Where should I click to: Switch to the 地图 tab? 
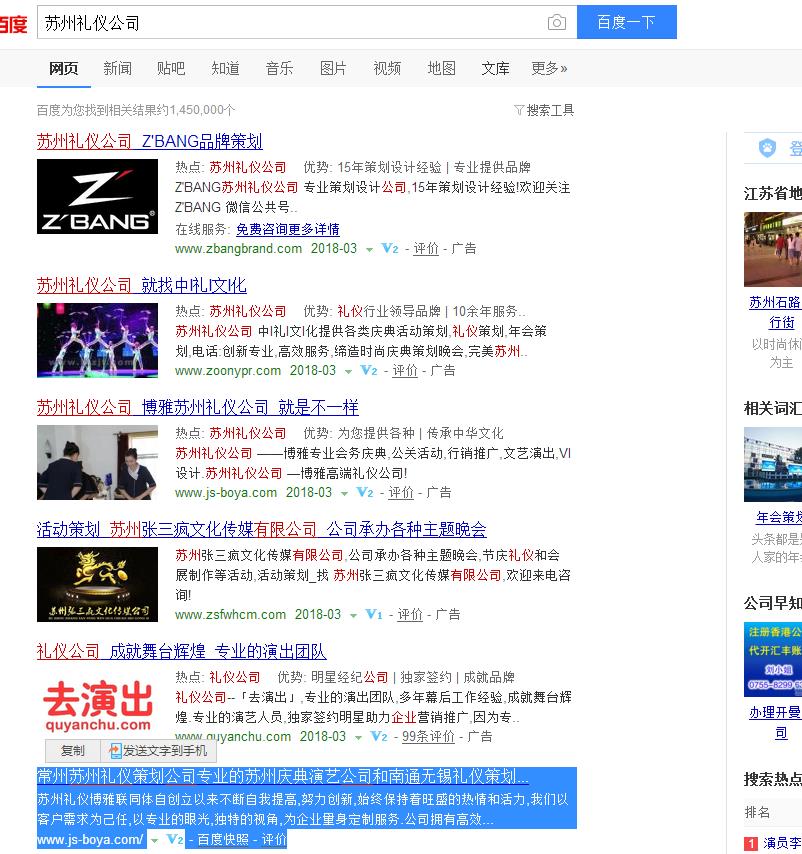pyautogui.click(x=442, y=68)
